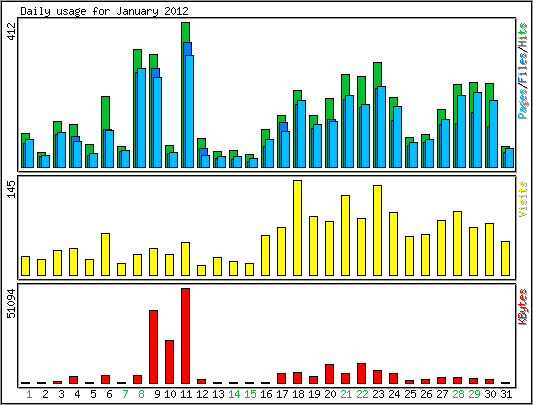
Task: Click the red KBytes bar for day 9
Action: point(154,347)
